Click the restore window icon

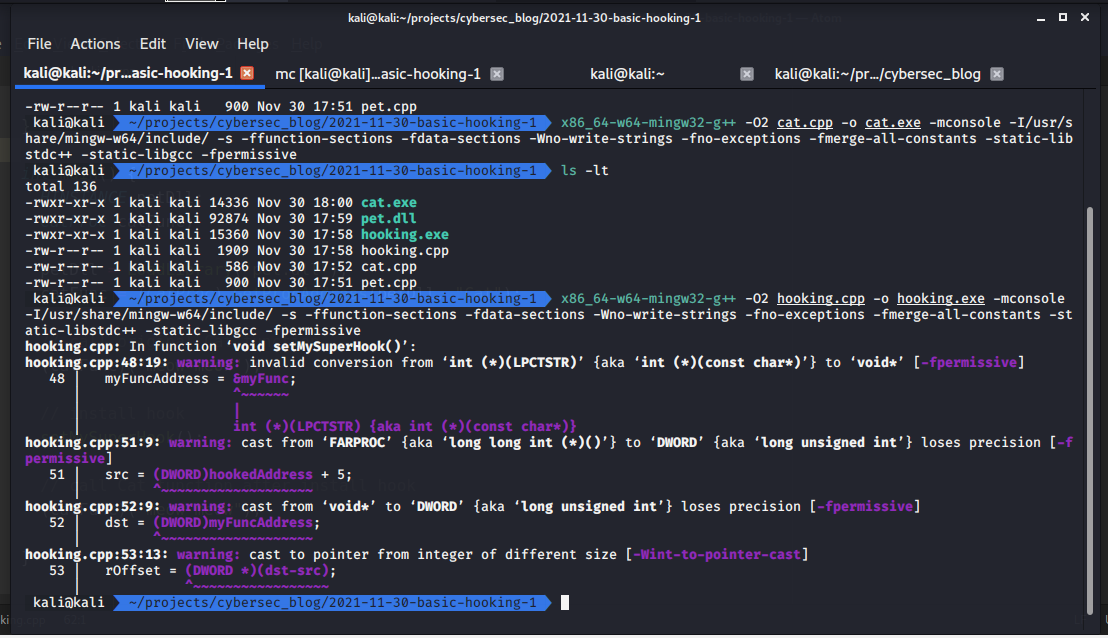[1062, 17]
